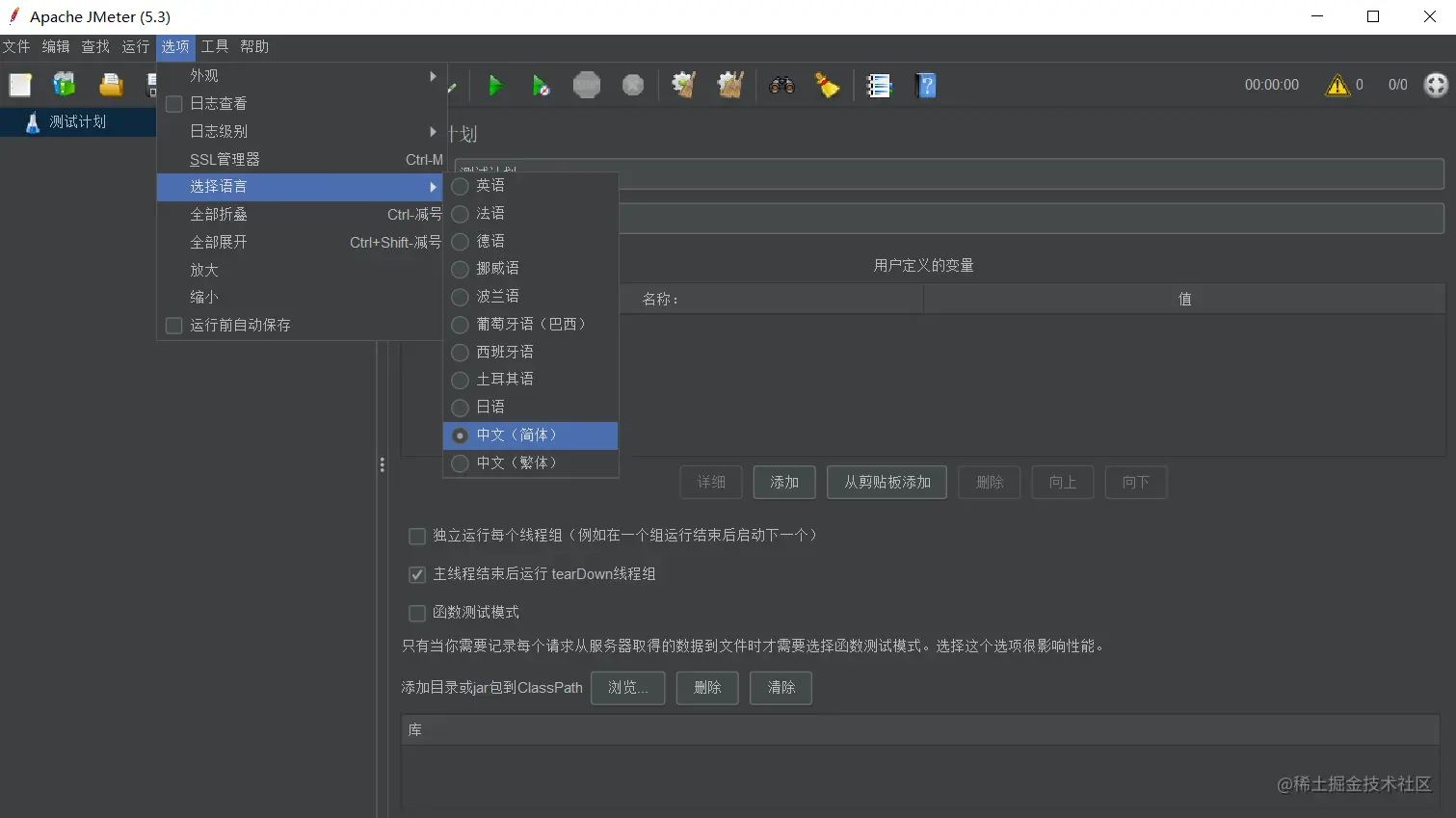1456x818 pixels.
Task: Click the 清除 classpath button
Action: [781, 688]
